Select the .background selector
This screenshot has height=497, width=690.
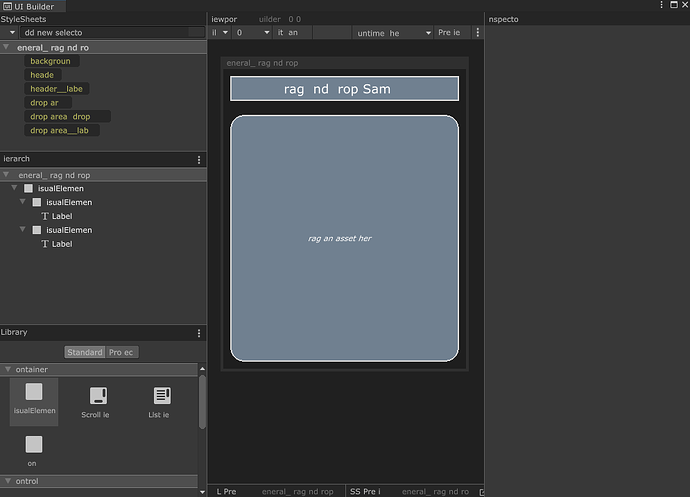click(51, 61)
